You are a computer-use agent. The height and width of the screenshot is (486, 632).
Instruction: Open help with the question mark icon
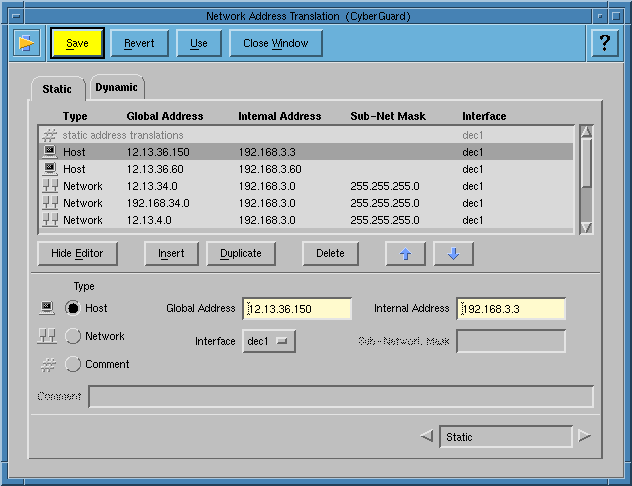pos(603,43)
